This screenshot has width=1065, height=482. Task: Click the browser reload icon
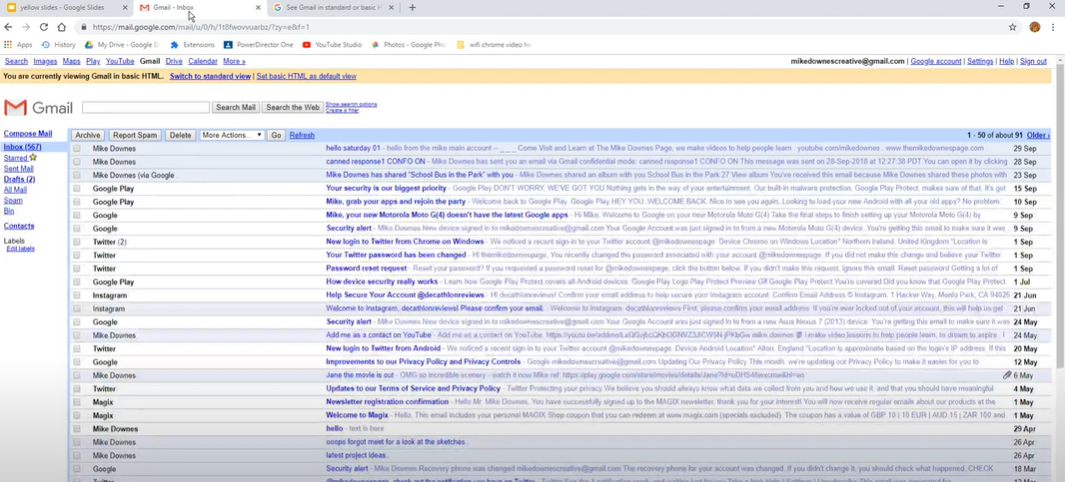coord(44,27)
